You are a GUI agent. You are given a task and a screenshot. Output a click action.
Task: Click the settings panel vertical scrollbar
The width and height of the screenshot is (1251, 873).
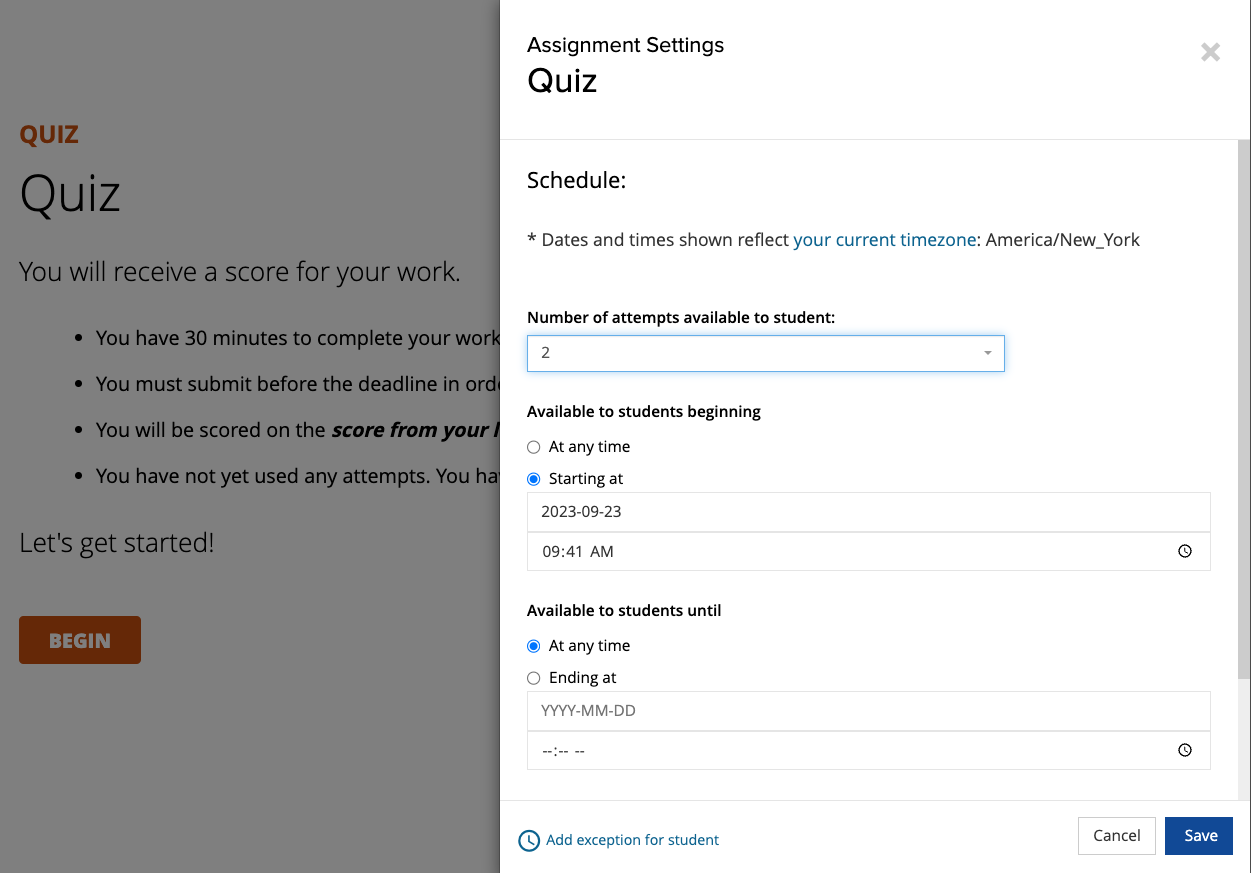(x=1244, y=410)
